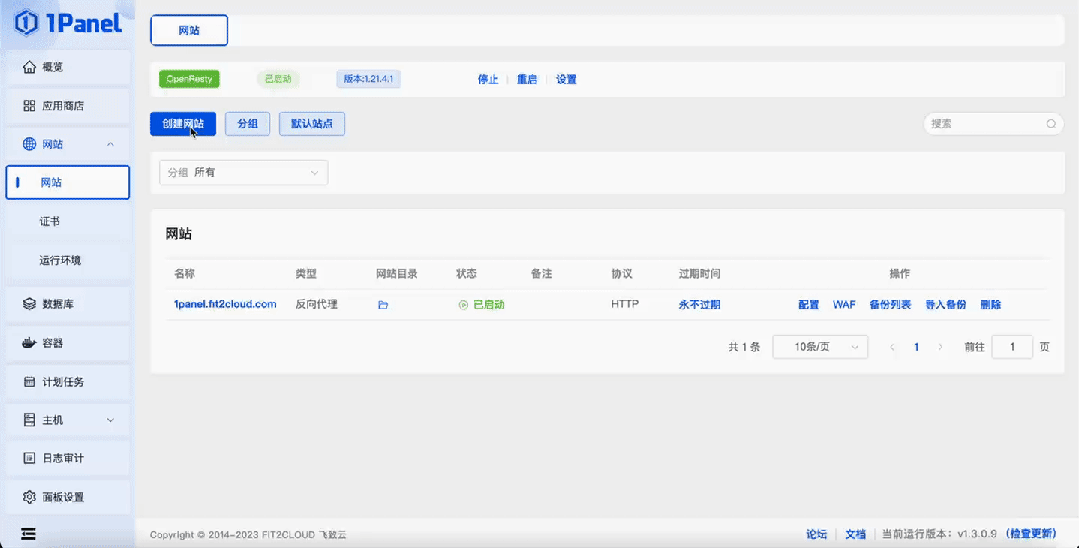1079x548 pixels.
Task: Open 计划任务 scheduled tasks
Action: pos(67,381)
